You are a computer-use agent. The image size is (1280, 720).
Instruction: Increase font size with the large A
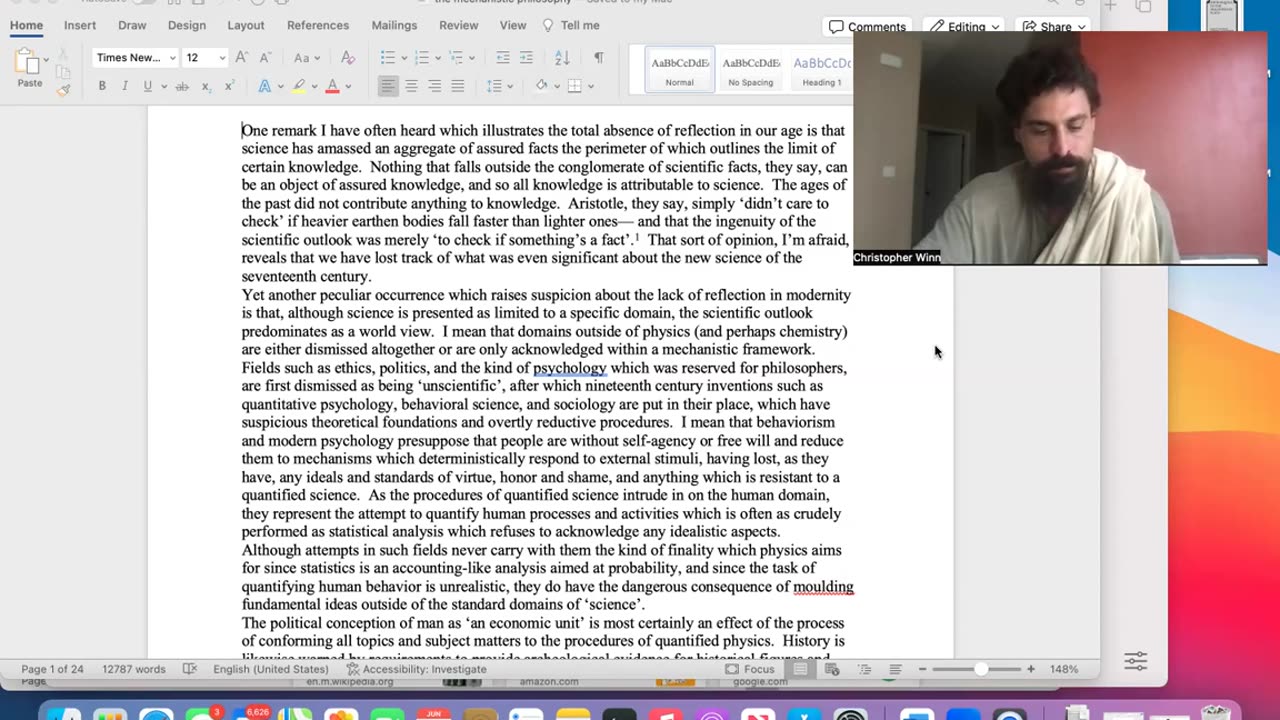click(x=242, y=58)
